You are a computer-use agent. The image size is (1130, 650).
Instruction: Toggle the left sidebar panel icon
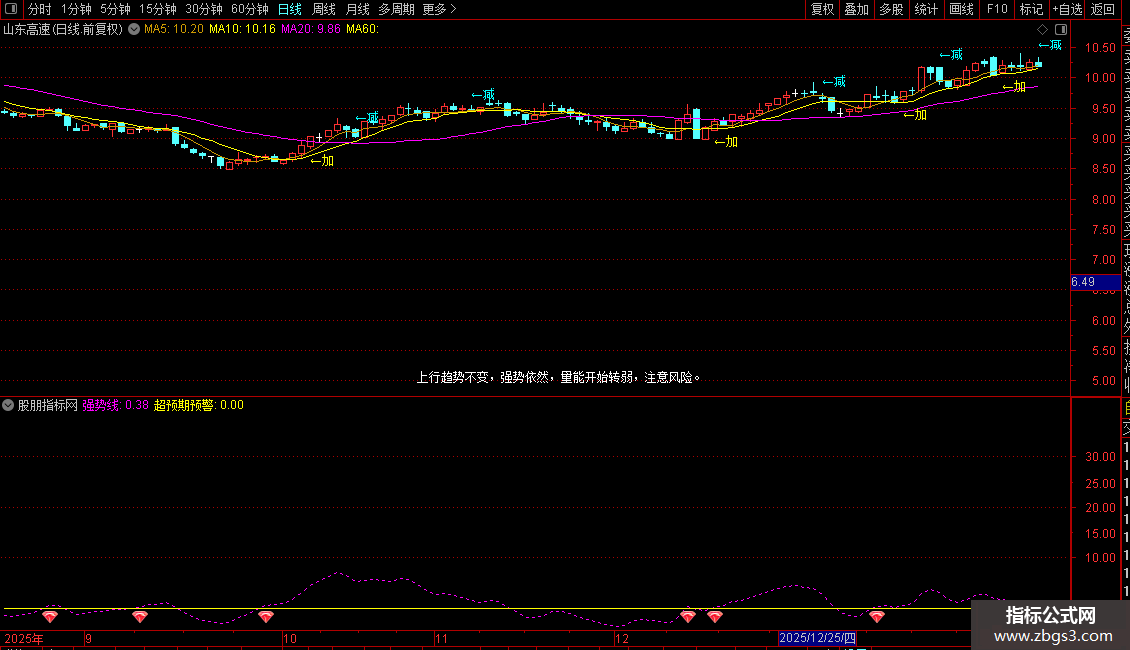(10, 9)
